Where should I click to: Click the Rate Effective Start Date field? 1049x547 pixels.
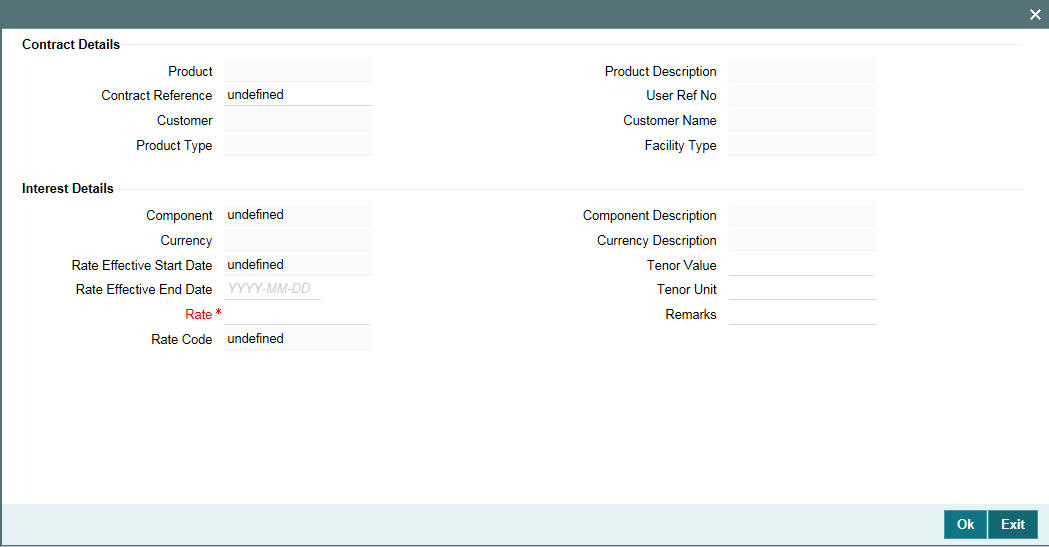pyautogui.click(x=298, y=265)
